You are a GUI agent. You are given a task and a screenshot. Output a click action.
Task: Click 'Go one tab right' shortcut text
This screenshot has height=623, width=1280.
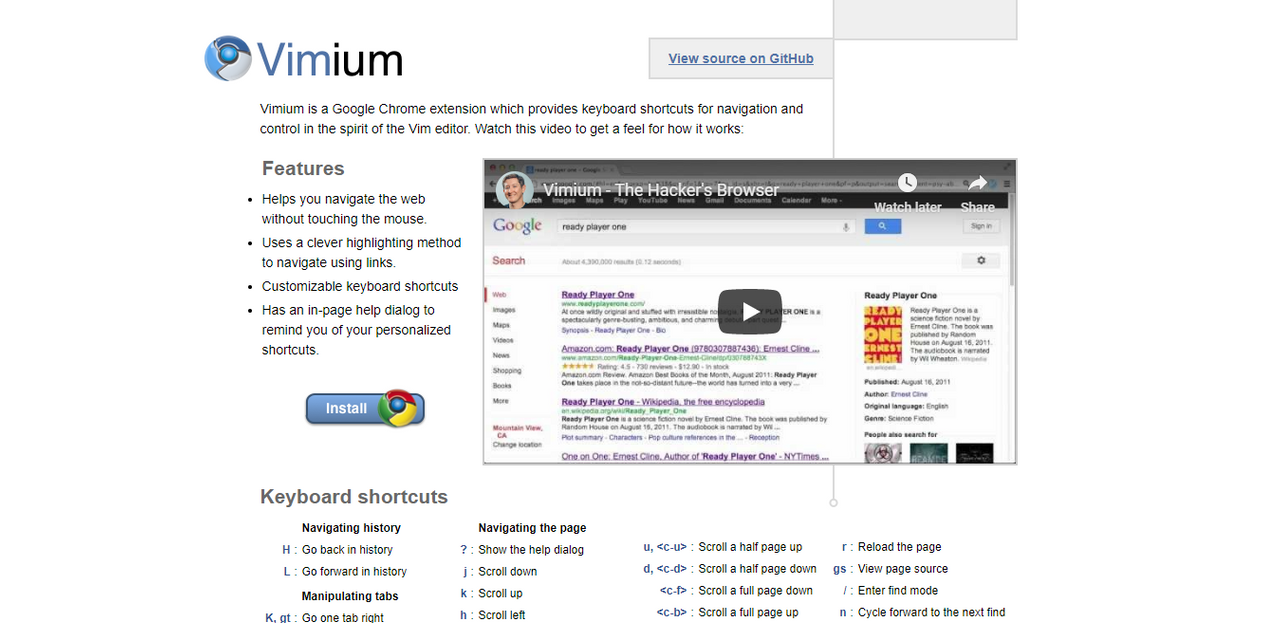(x=343, y=618)
